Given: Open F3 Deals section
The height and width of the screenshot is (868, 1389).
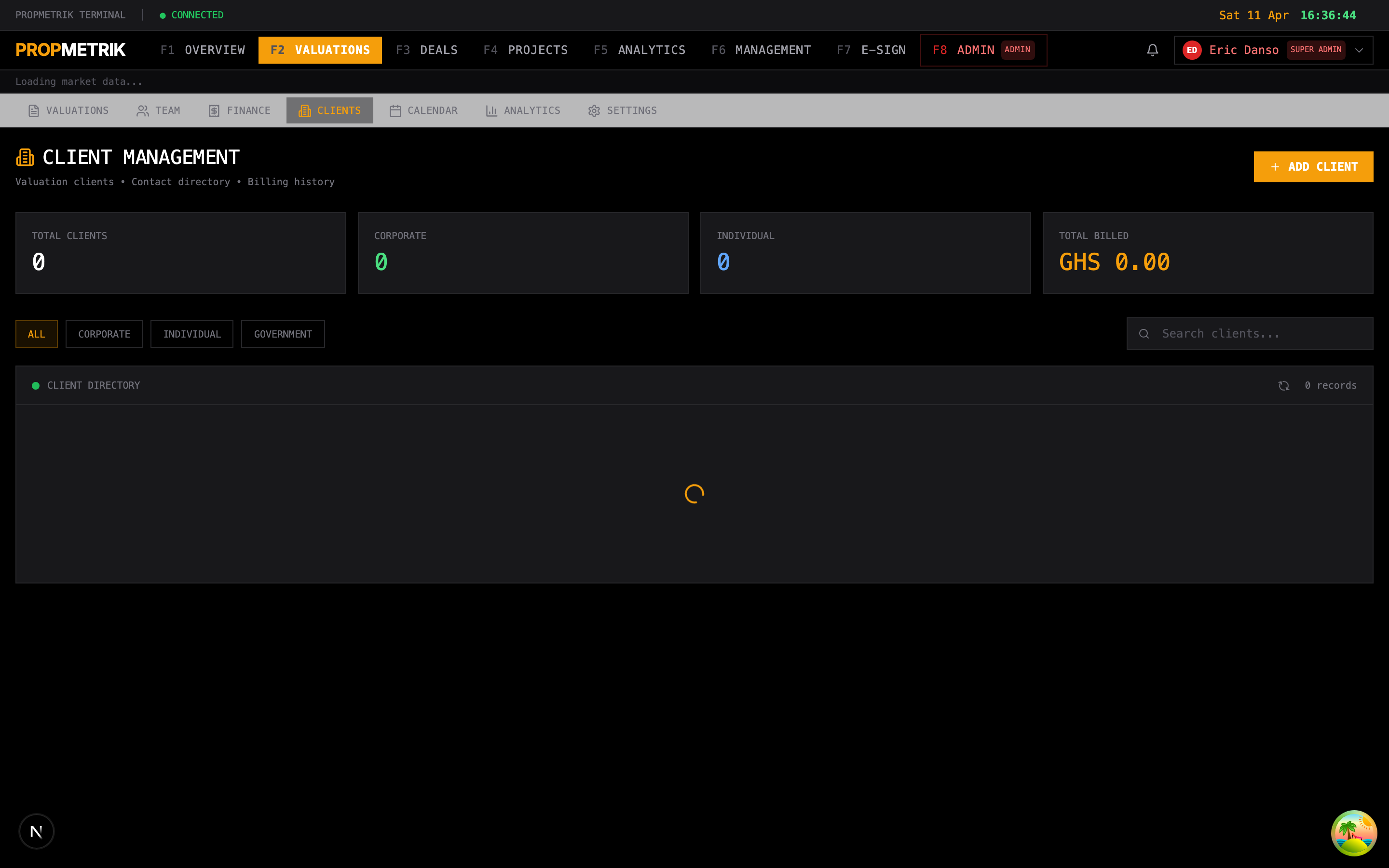Looking at the screenshot, I should coord(426,50).
